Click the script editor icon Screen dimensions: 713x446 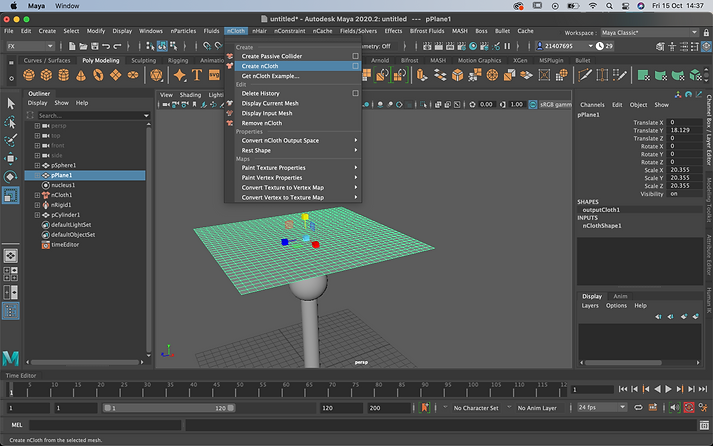pos(704,425)
